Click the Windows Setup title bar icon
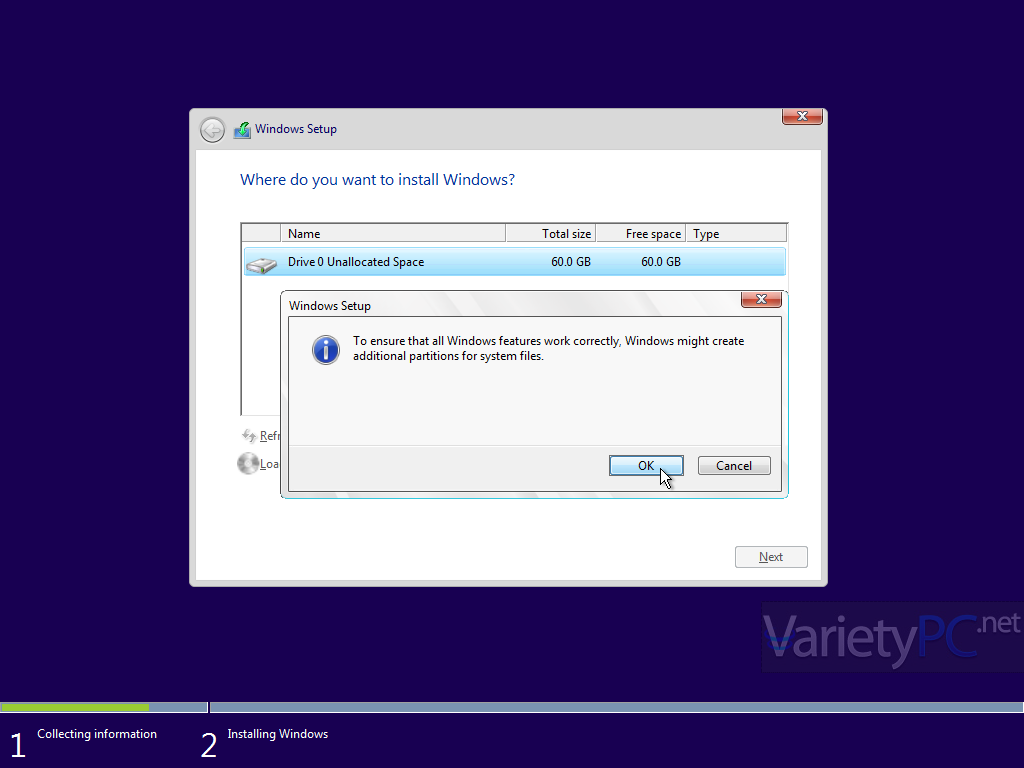Screen dimensions: 1024x768 (242, 129)
